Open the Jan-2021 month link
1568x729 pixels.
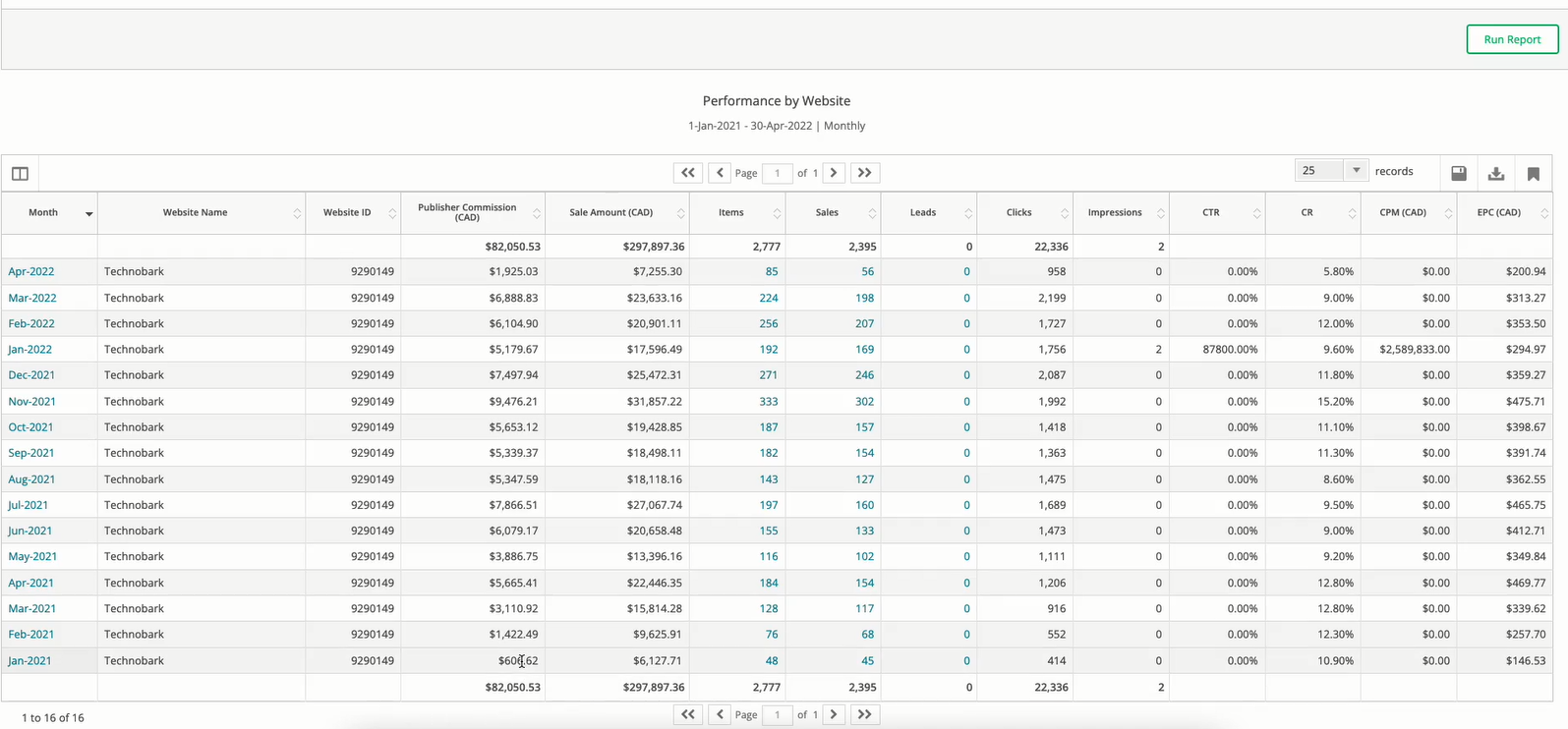coord(29,660)
